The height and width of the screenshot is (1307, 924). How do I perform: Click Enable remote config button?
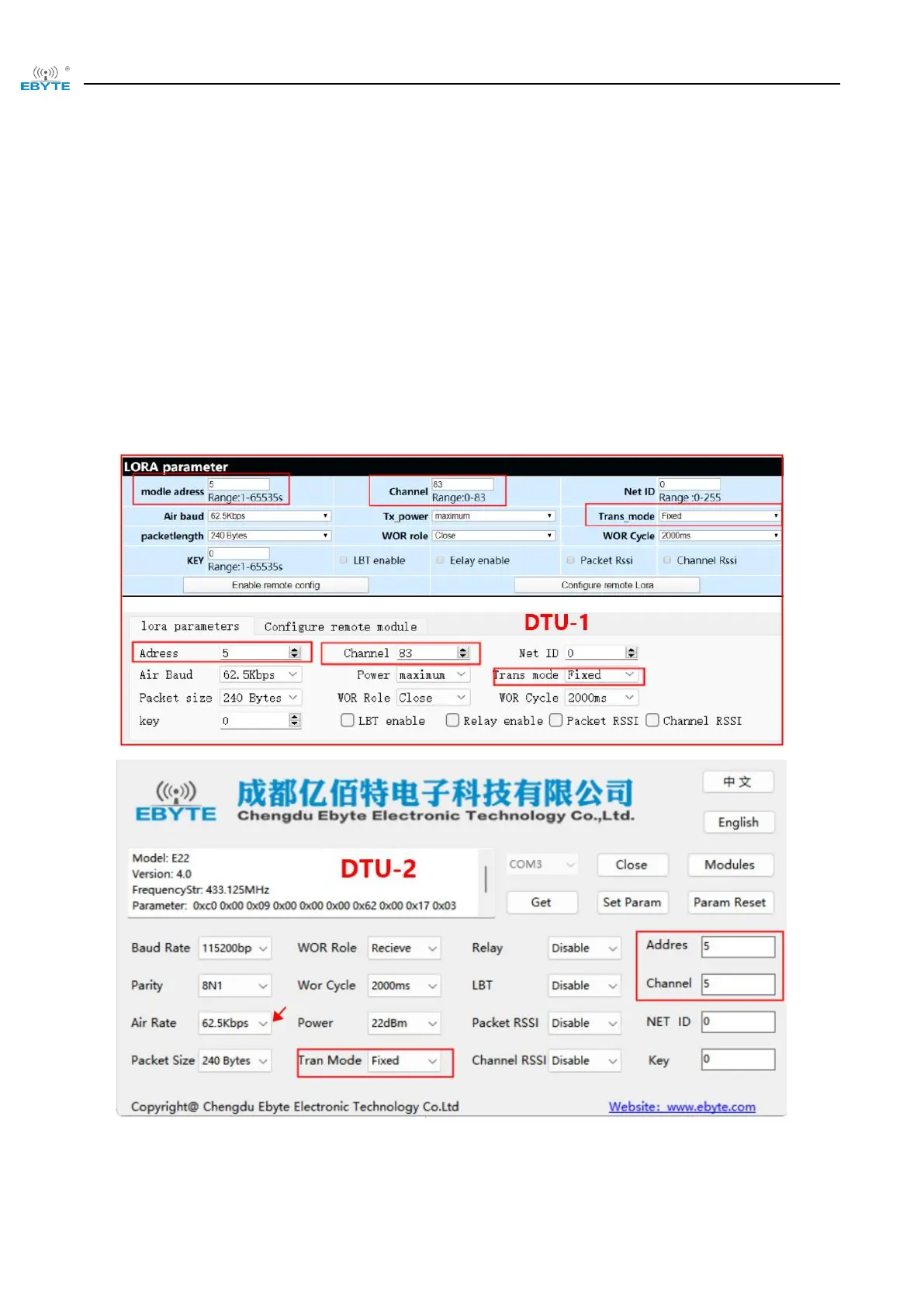[275, 585]
